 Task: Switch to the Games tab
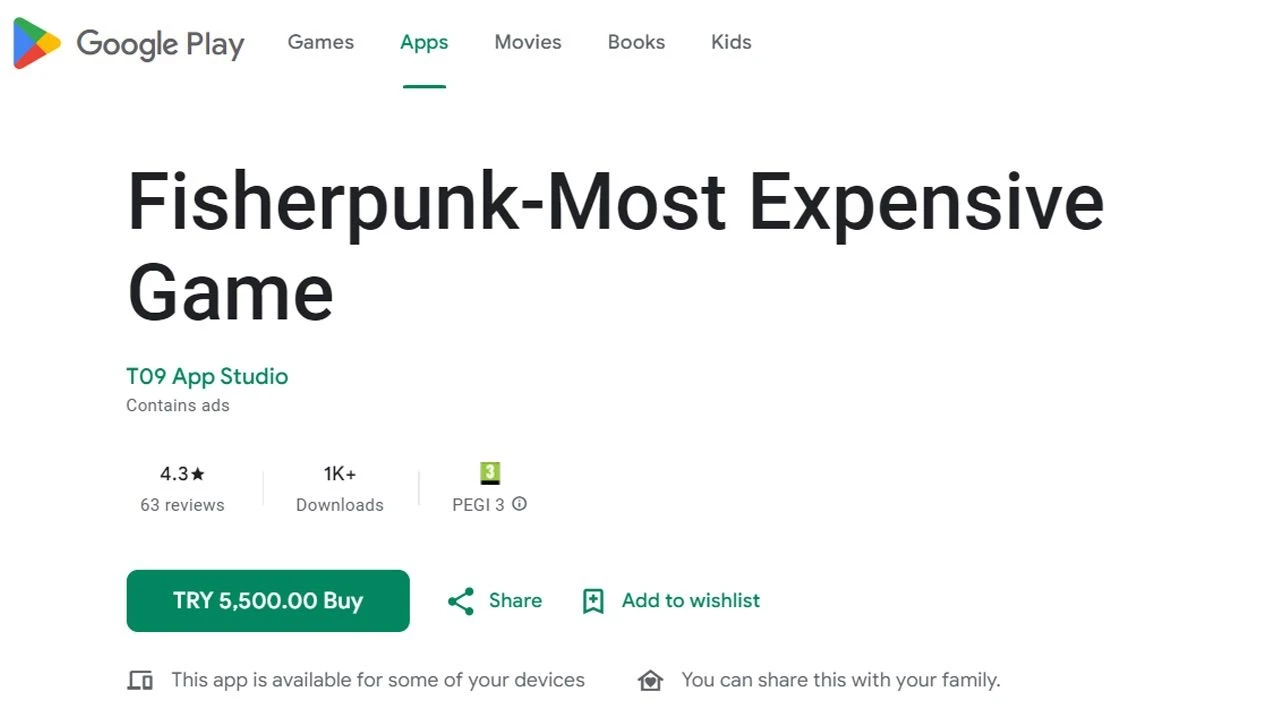pyautogui.click(x=320, y=42)
